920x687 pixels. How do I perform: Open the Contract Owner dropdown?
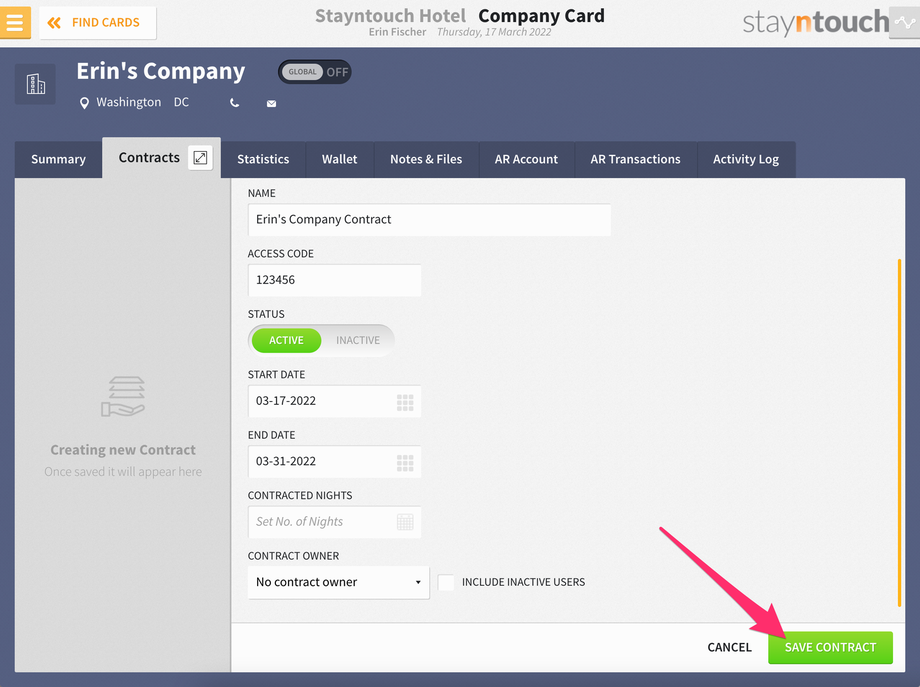339,582
